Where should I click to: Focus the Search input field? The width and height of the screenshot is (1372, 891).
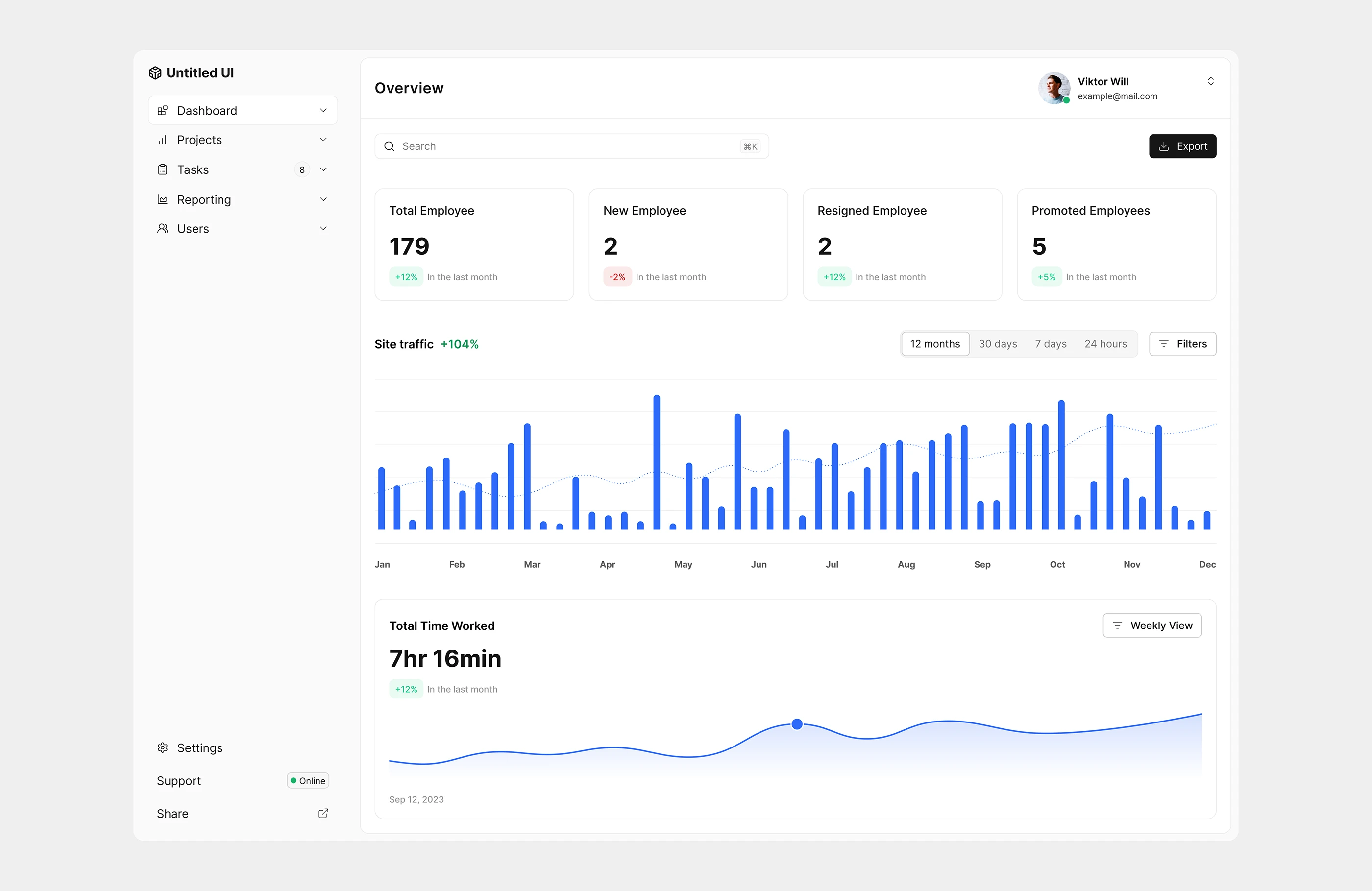(571, 146)
